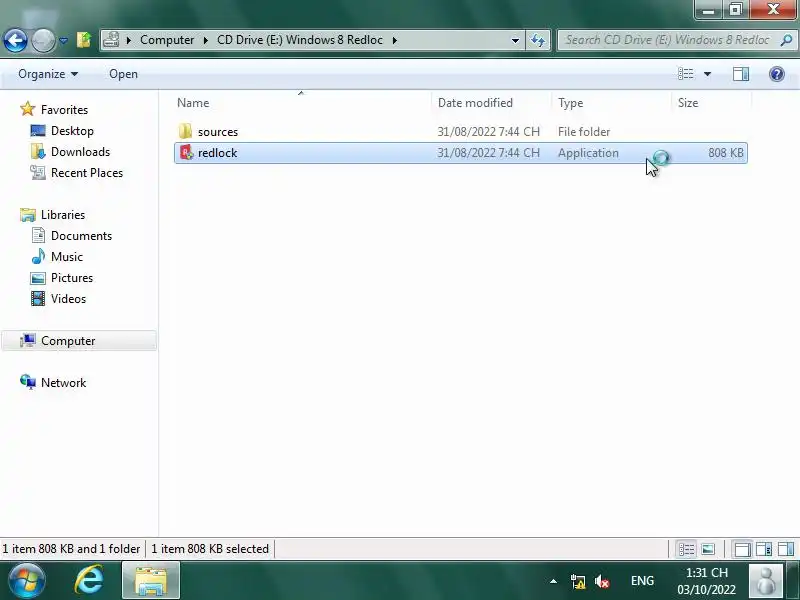The height and width of the screenshot is (600, 800).
Task: Toggle the preview pane button
Action: [x=741, y=74]
